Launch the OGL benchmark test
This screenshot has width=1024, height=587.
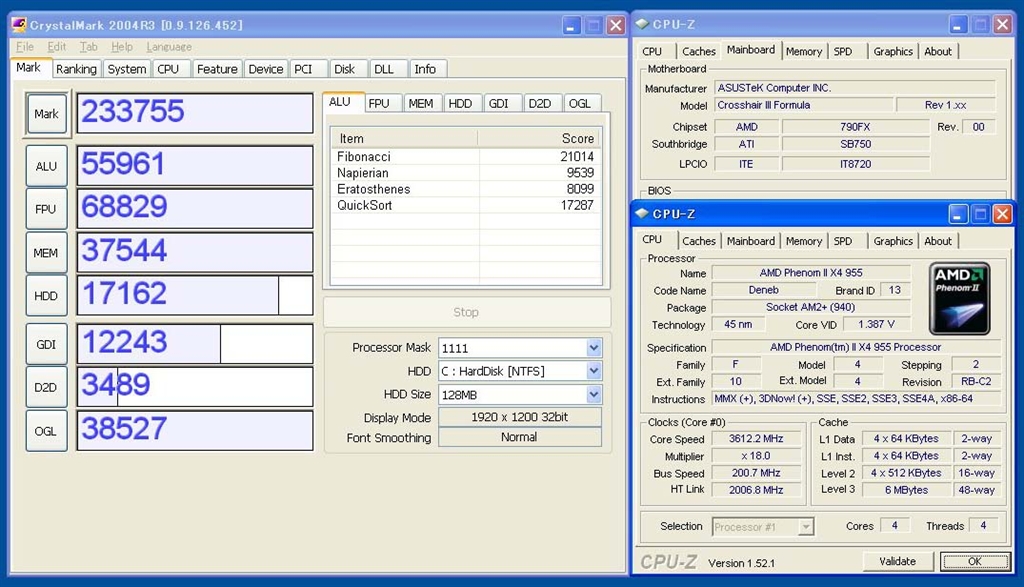pyautogui.click(x=46, y=431)
